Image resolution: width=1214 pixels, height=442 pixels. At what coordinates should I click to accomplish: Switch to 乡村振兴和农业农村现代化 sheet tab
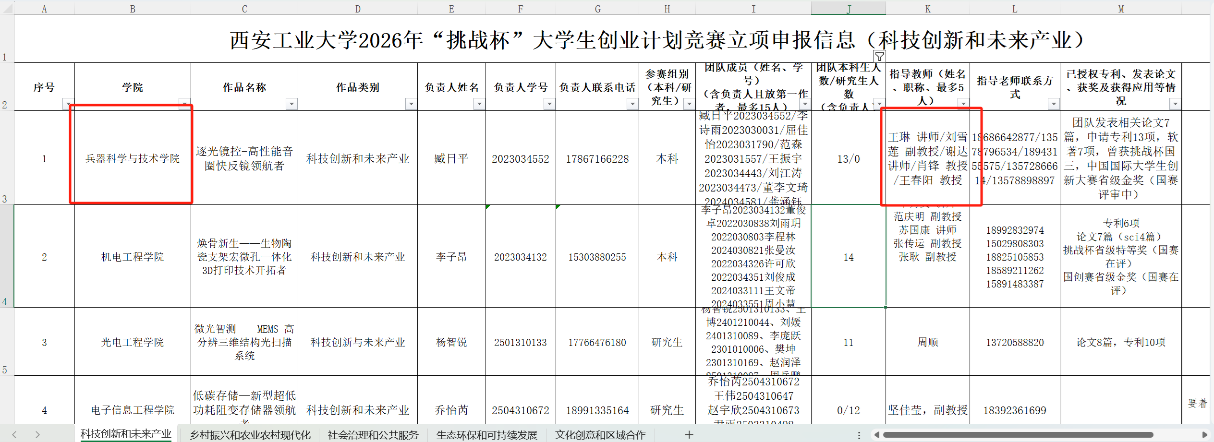(x=249, y=435)
